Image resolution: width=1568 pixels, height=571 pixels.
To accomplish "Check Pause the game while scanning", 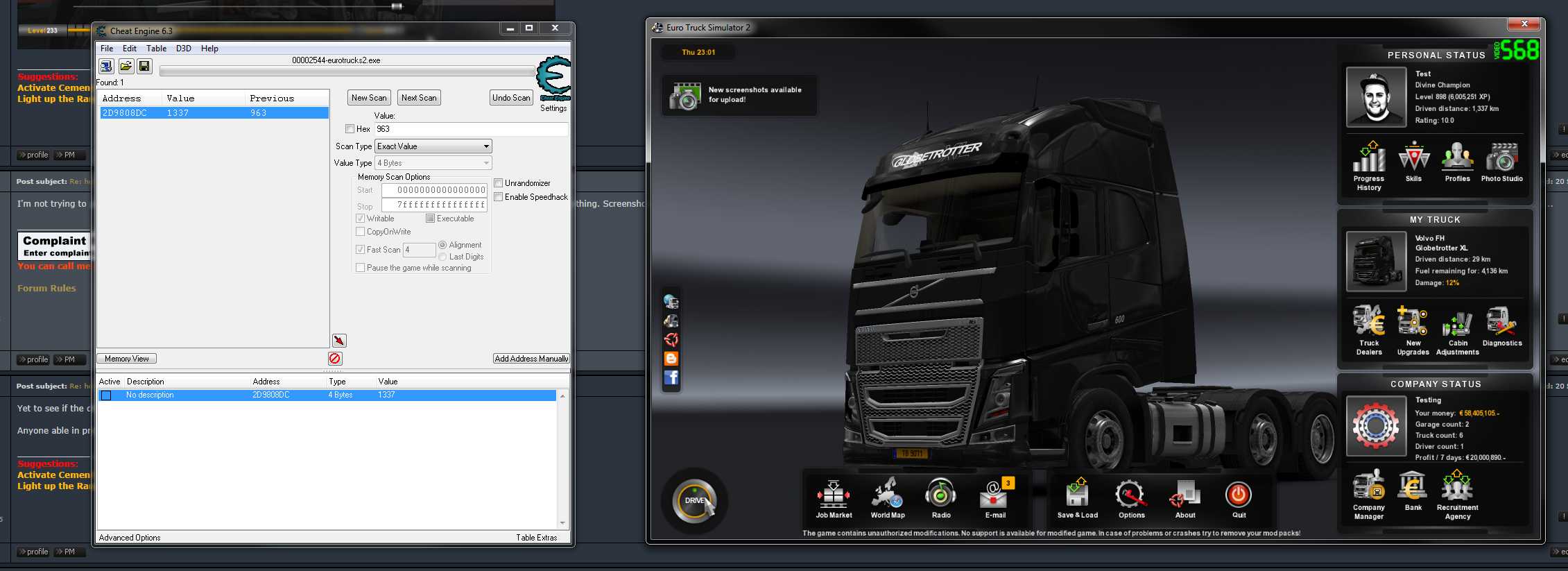I will pos(360,268).
